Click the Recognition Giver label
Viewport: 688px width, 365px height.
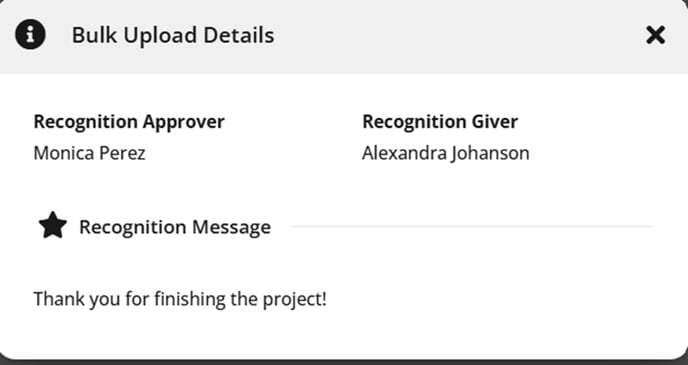440,122
